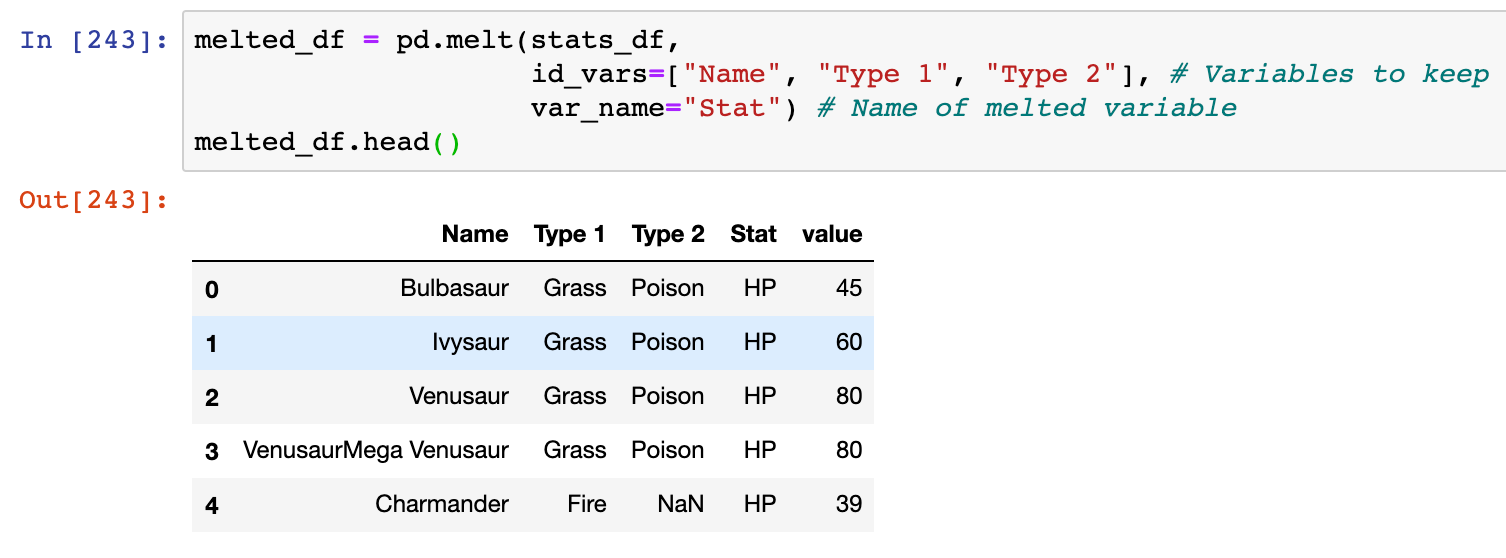This screenshot has width=1506, height=558.
Task: Select the VenusaurMega Venusaur cell
Action: pos(376,450)
